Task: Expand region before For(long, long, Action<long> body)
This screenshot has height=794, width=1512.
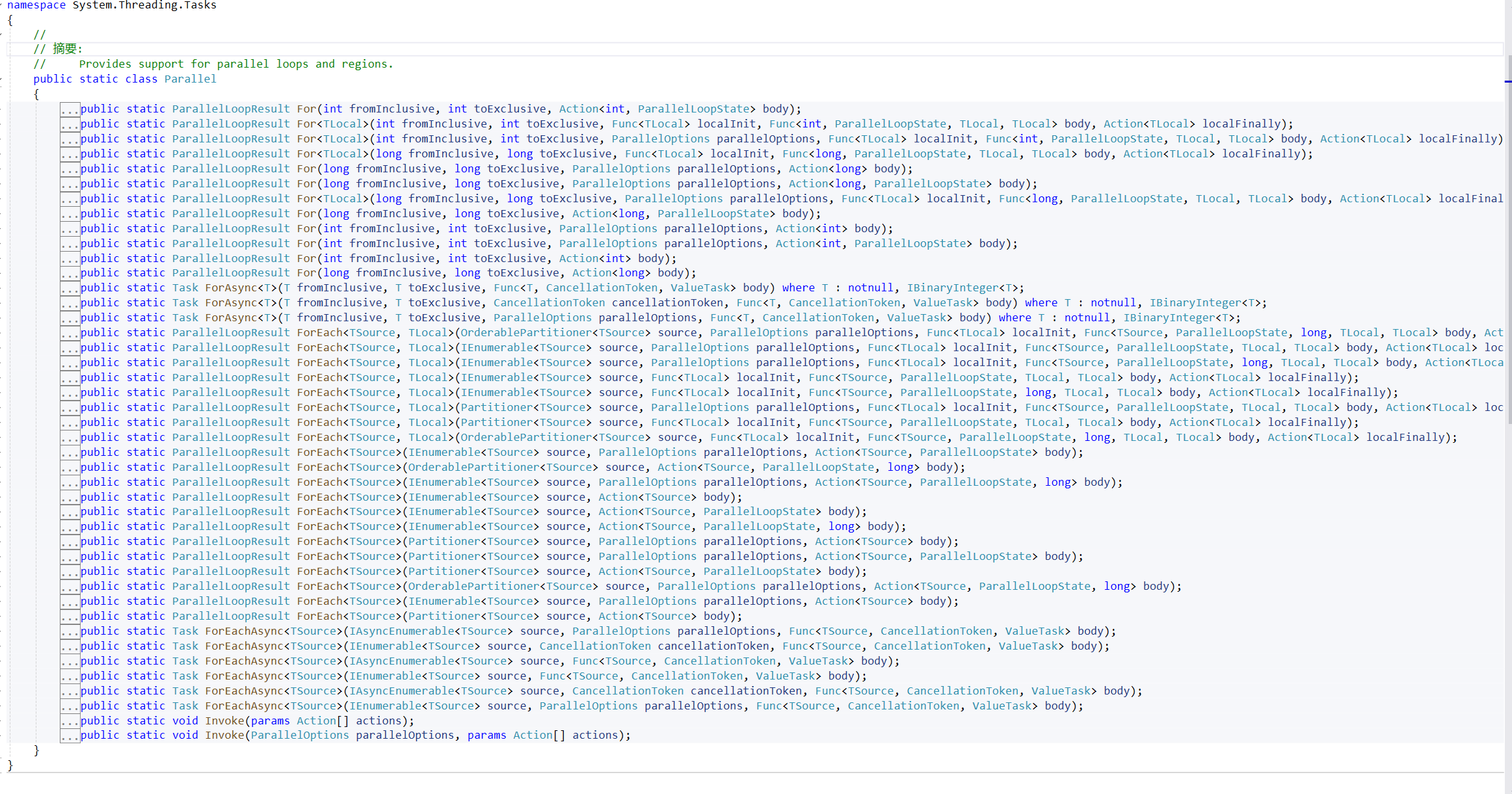Action: [x=70, y=274]
